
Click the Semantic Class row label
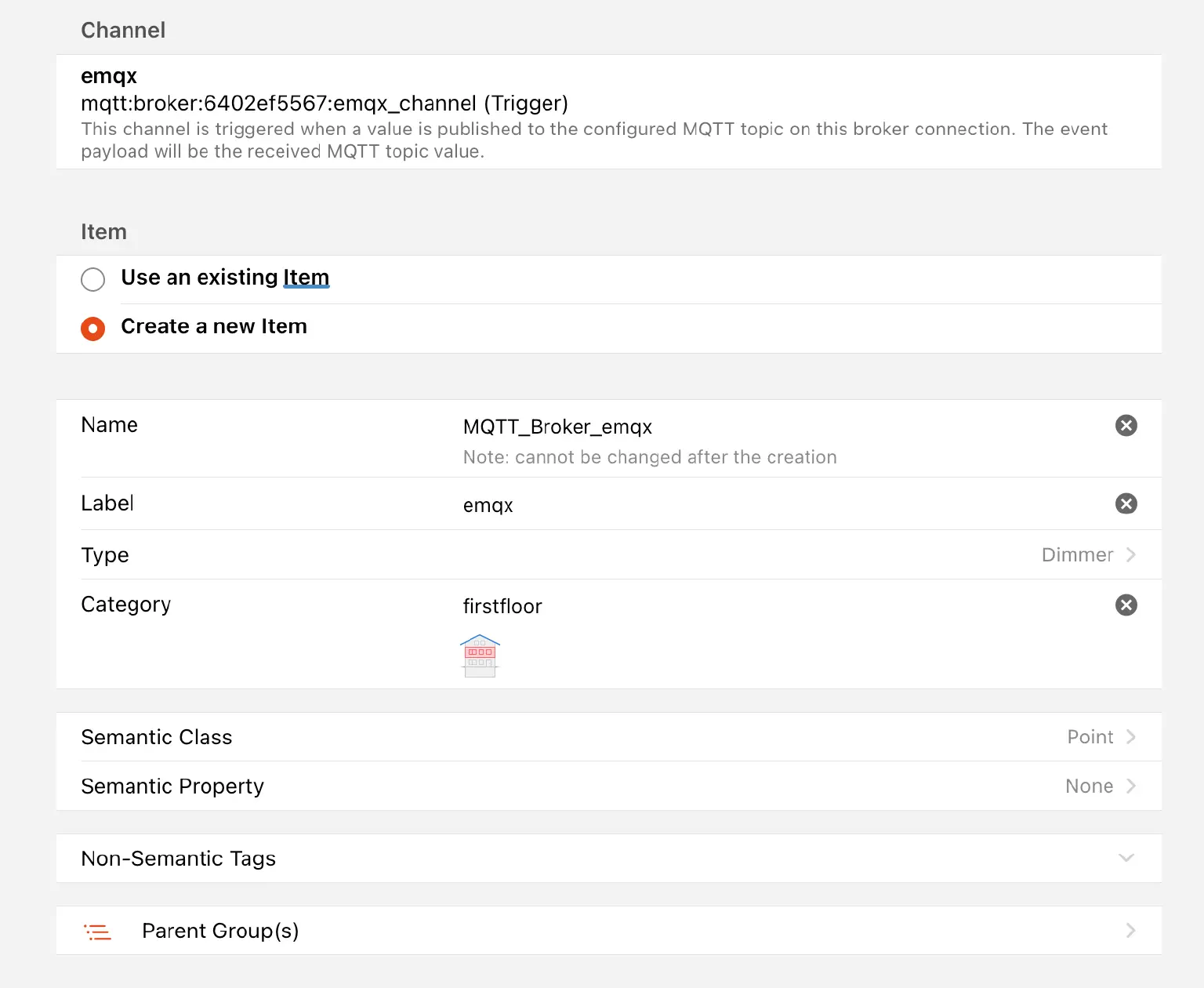157,737
